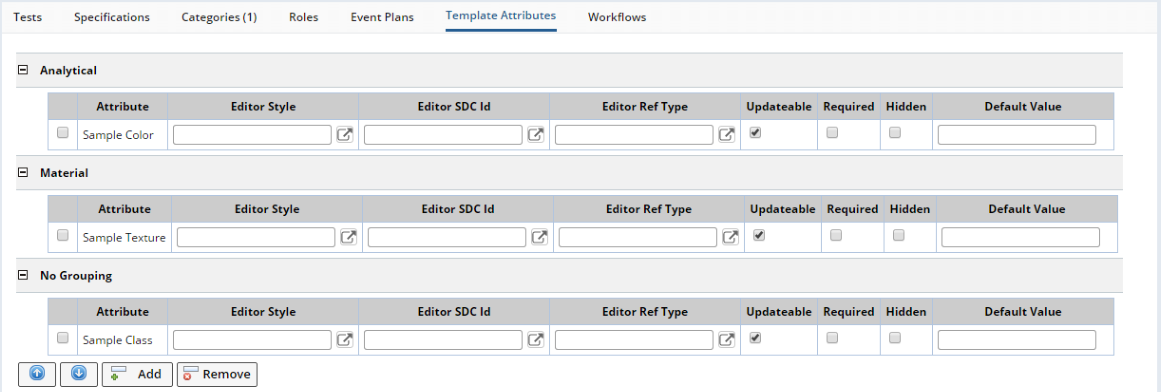Collapse the Material group
The width and height of the screenshot is (1161, 392).
(x=23, y=173)
